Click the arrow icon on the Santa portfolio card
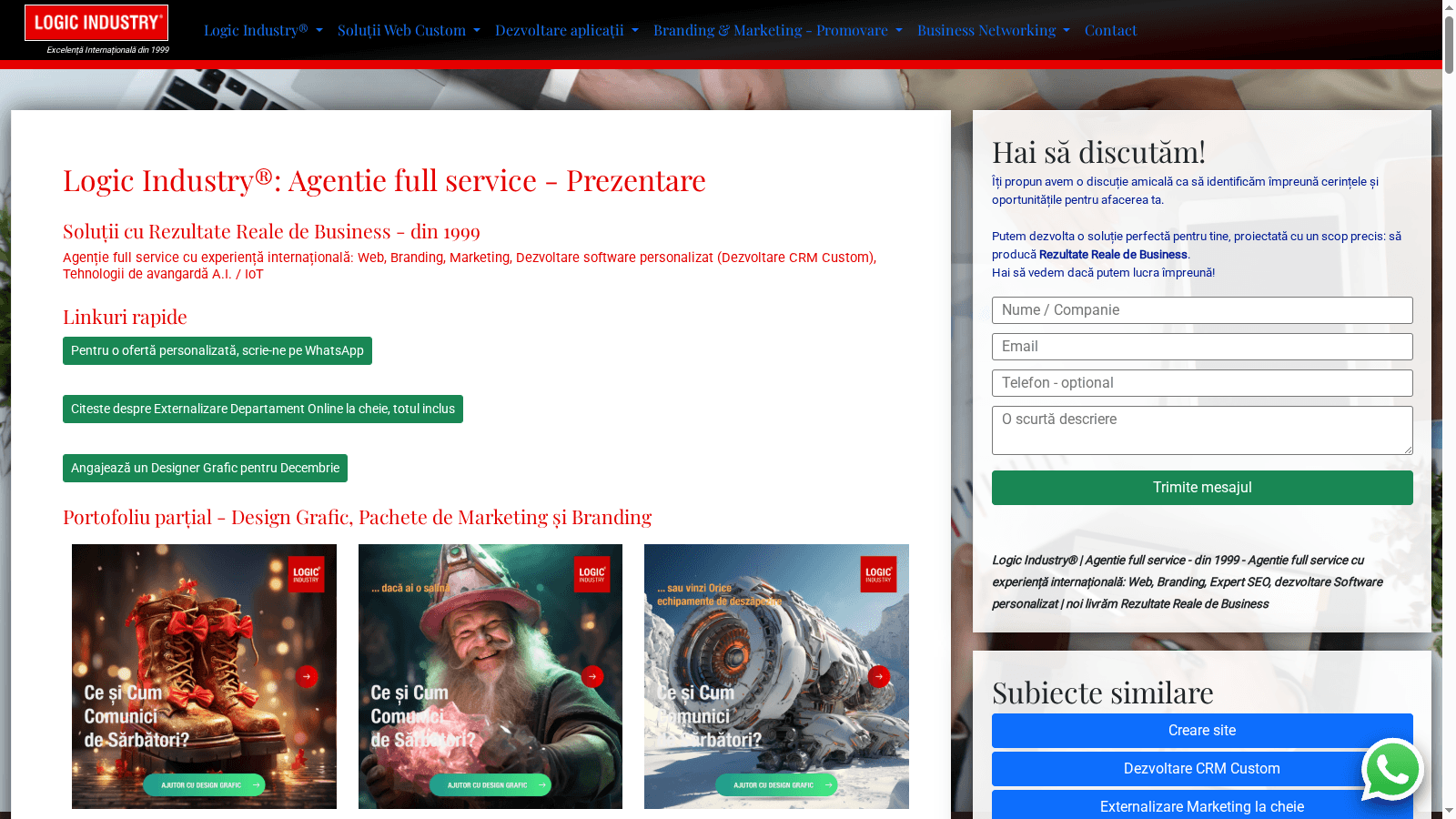This screenshot has height=819, width=1456. pos(592,676)
